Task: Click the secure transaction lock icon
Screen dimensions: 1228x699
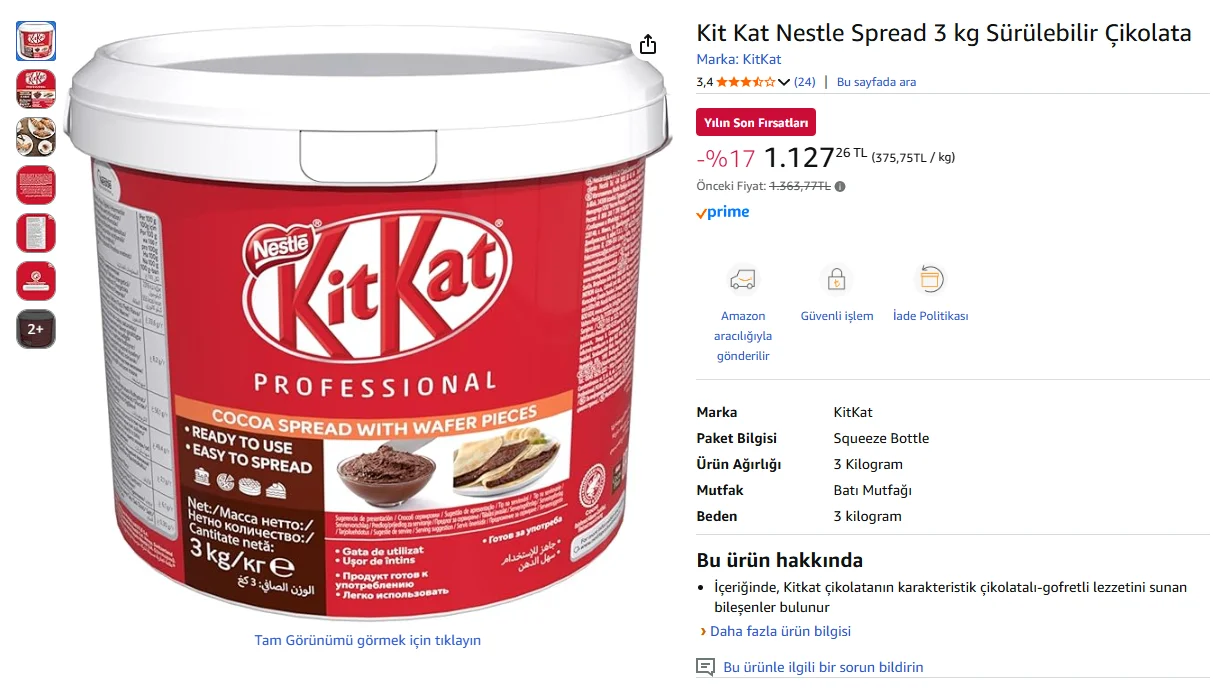Action: pos(836,279)
